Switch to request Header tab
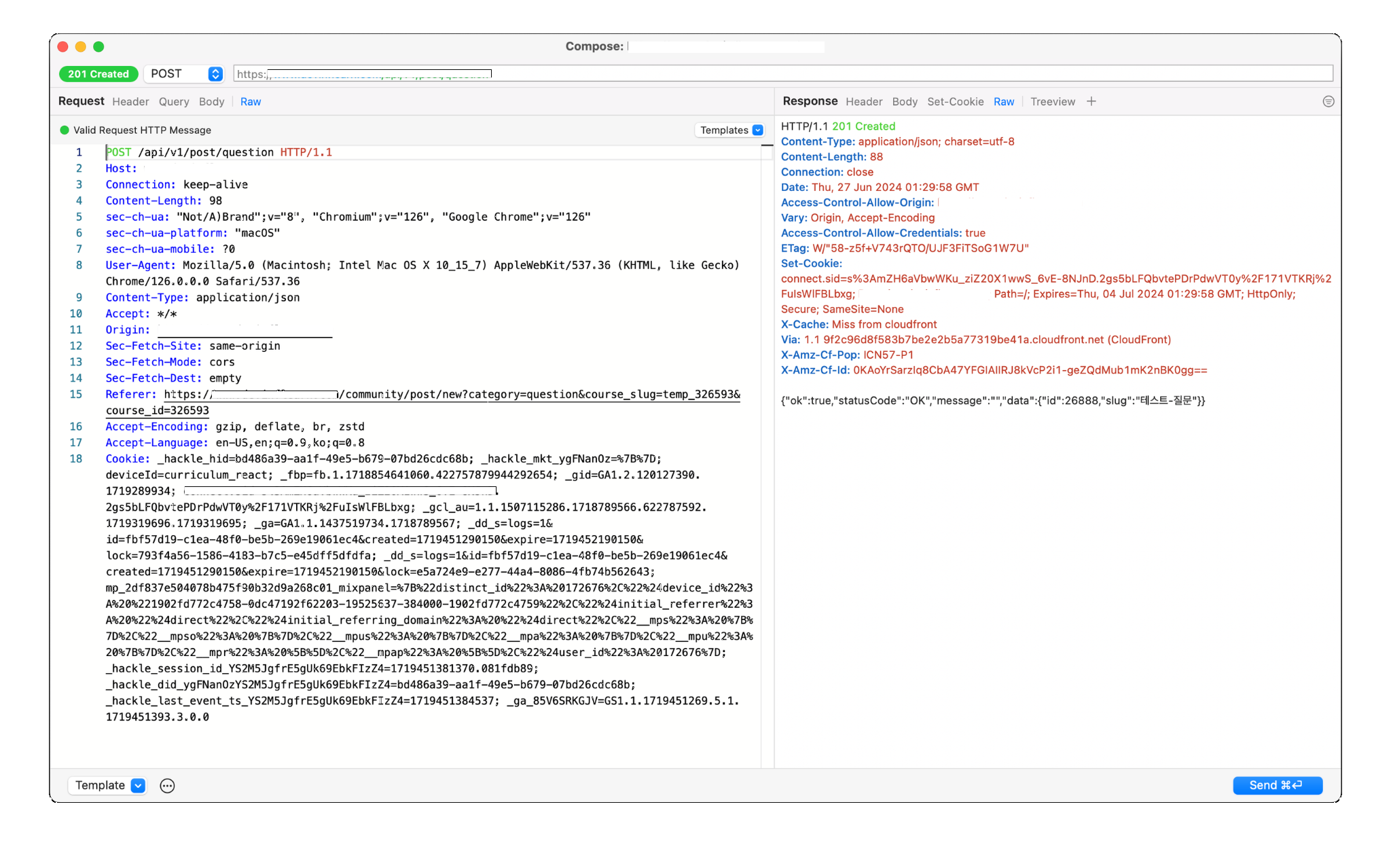The image size is (1391, 868). (x=130, y=101)
